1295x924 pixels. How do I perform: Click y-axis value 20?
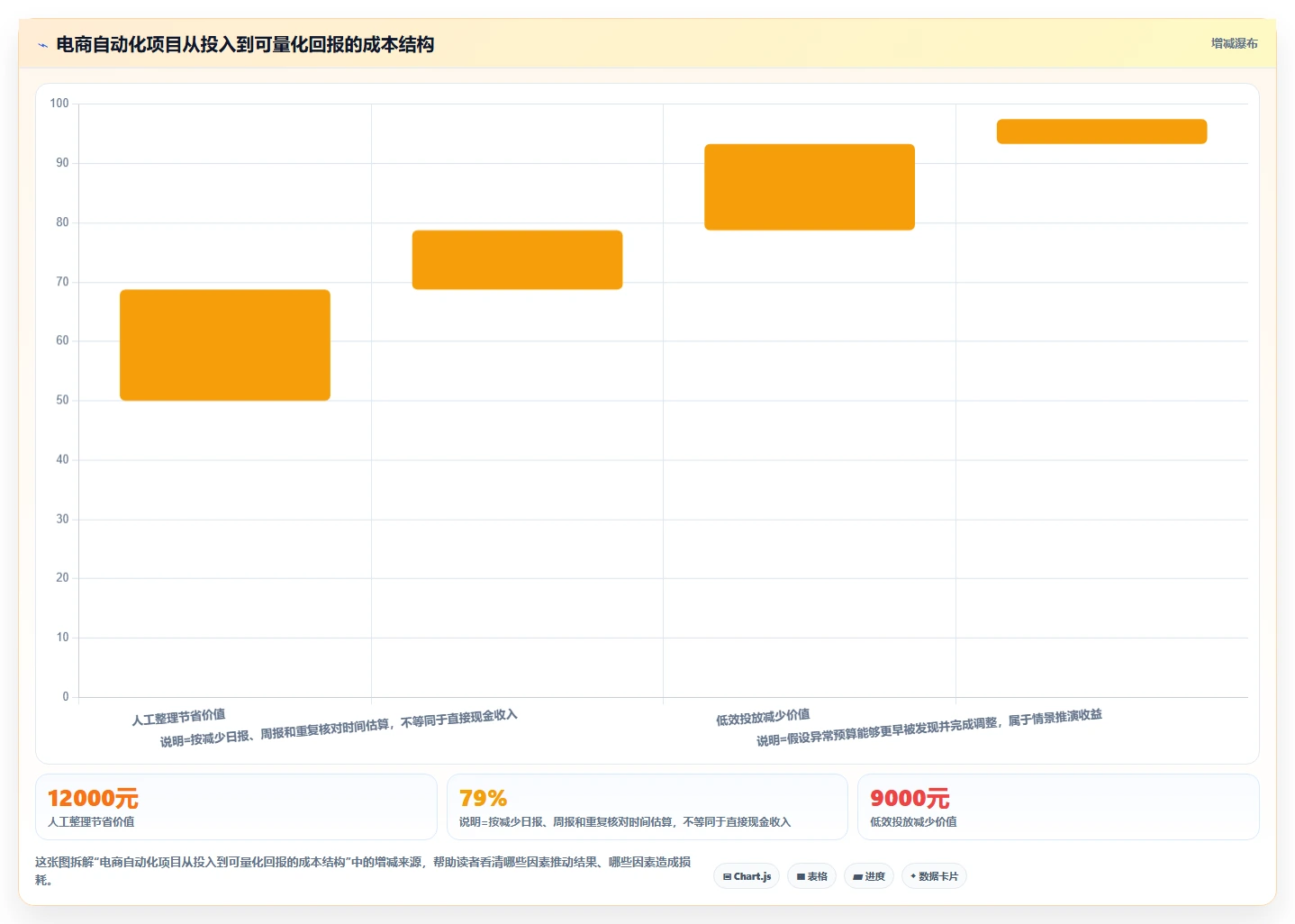[62, 577]
